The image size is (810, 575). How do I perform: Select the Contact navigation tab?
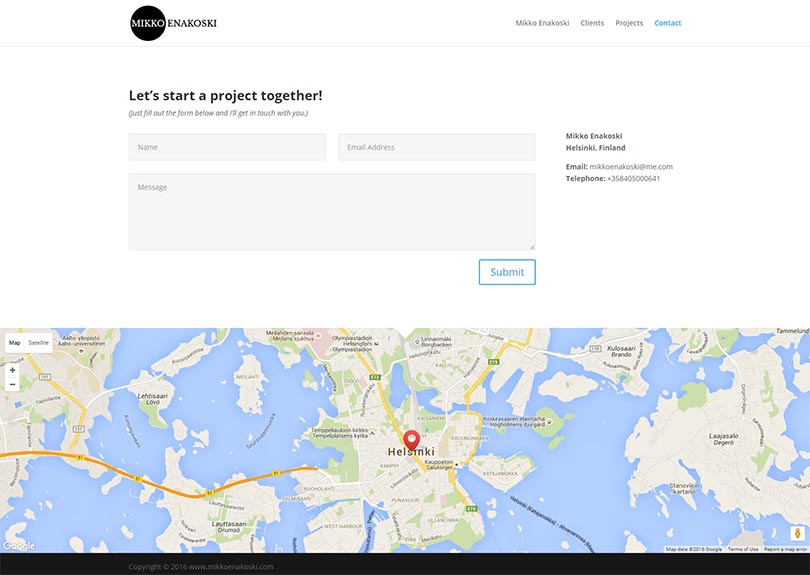[667, 23]
